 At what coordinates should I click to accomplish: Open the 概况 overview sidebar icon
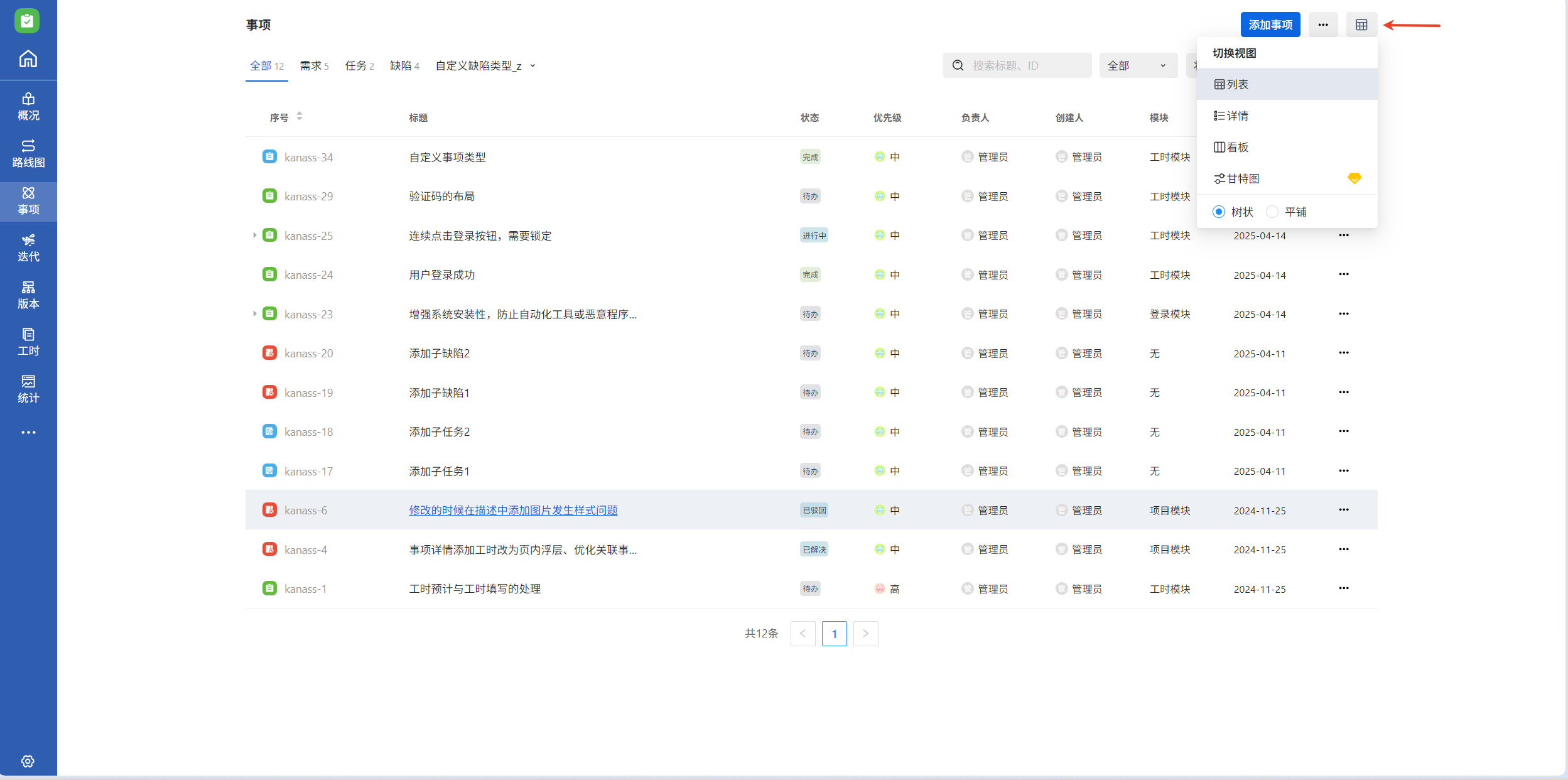pyautogui.click(x=28, y=106)
